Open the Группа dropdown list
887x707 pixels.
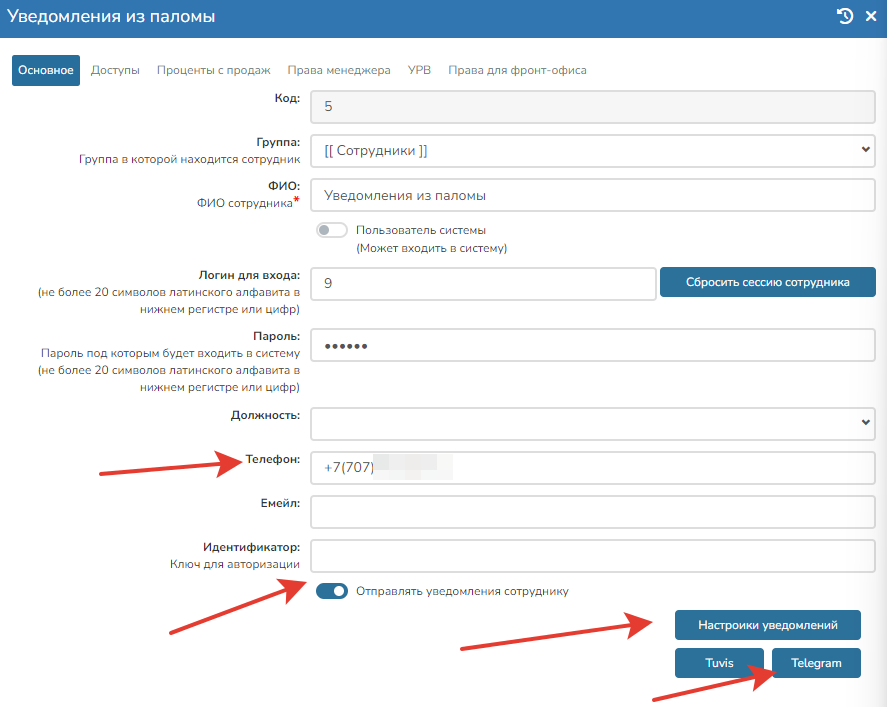[593, 150]
